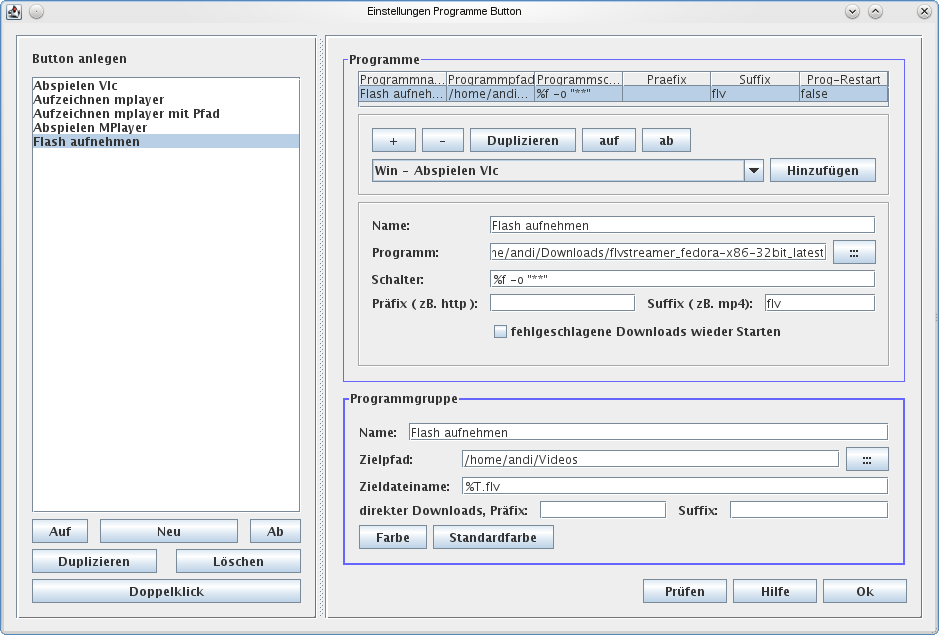Select Abspielen Vlc in button list
Image resolution: width=939 pixels, height=635 pixels.
[75, 86]
